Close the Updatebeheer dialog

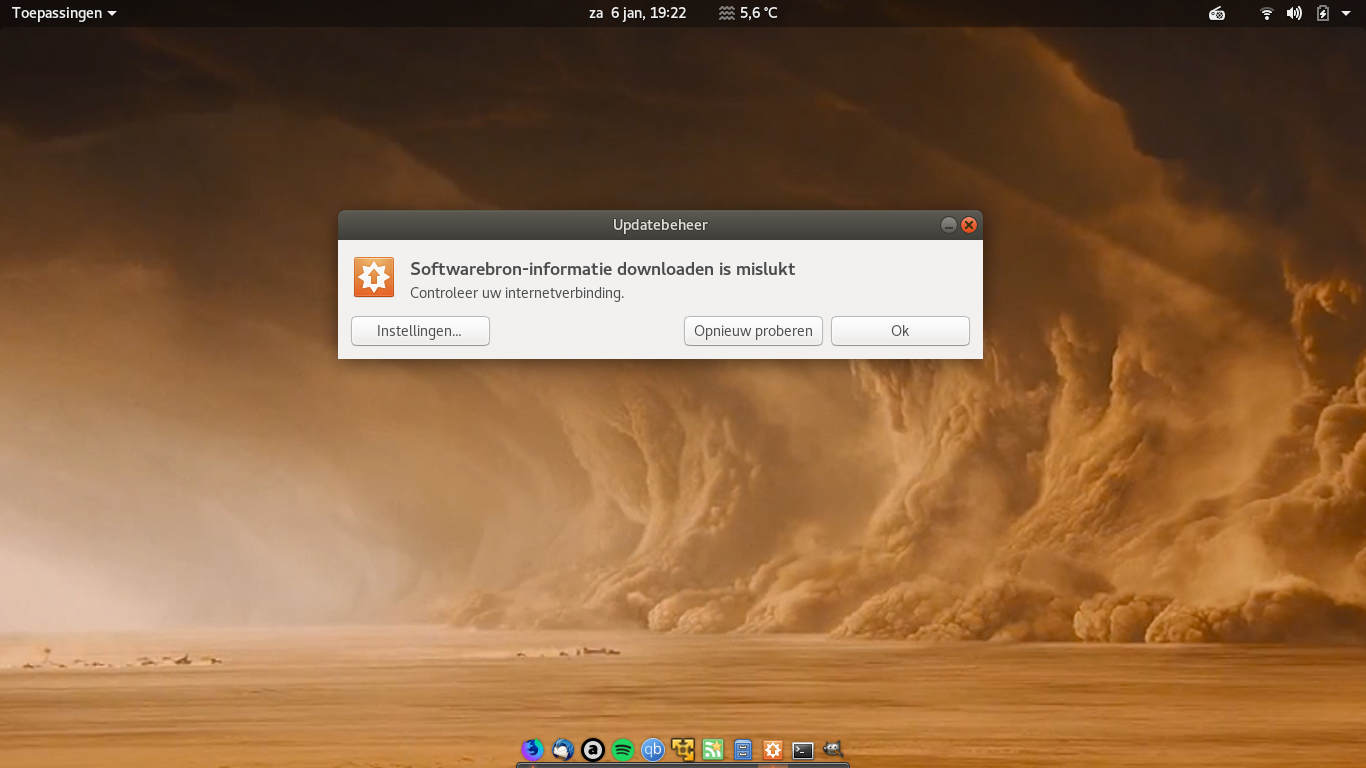pos(969,225)
